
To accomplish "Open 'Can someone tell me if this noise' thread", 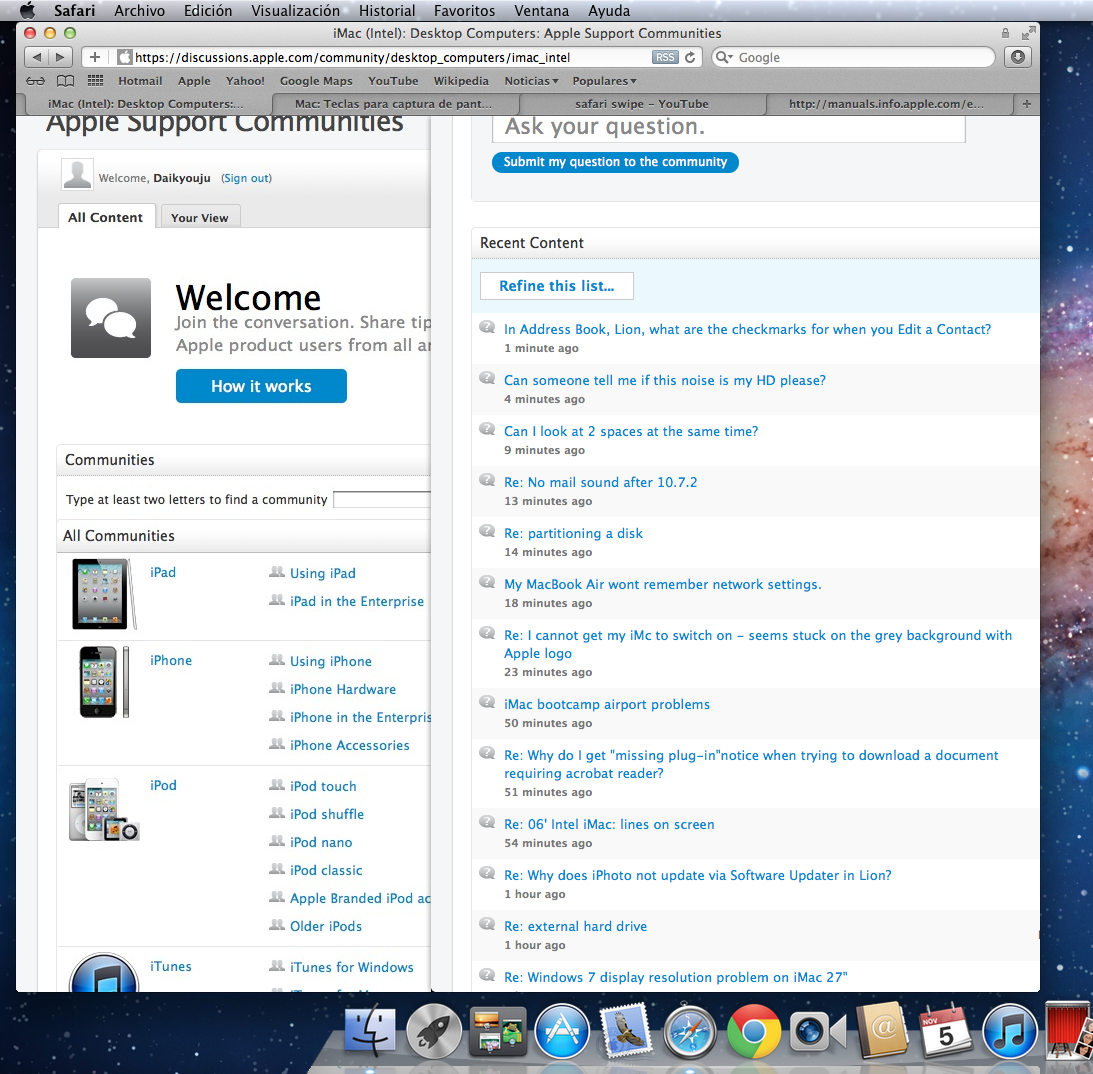I will coord(665,381).
